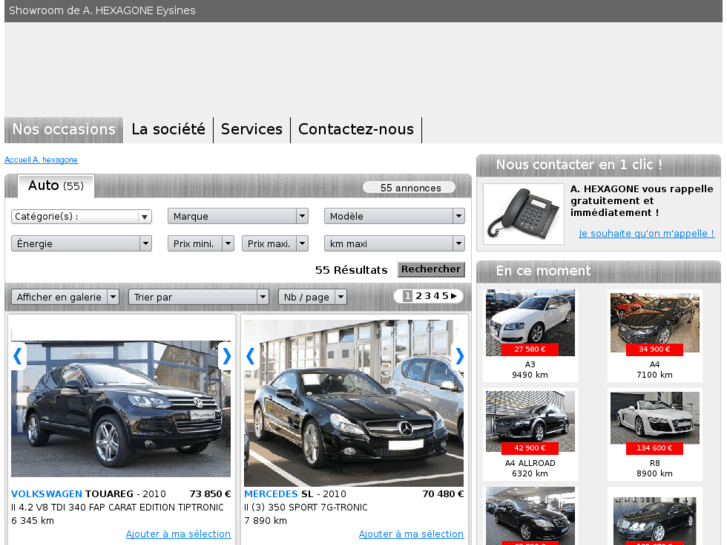The height and width of the screenshot is (545, 727).
Task: Open Afficher en galerie dropdown
Action: coord(65,297)
